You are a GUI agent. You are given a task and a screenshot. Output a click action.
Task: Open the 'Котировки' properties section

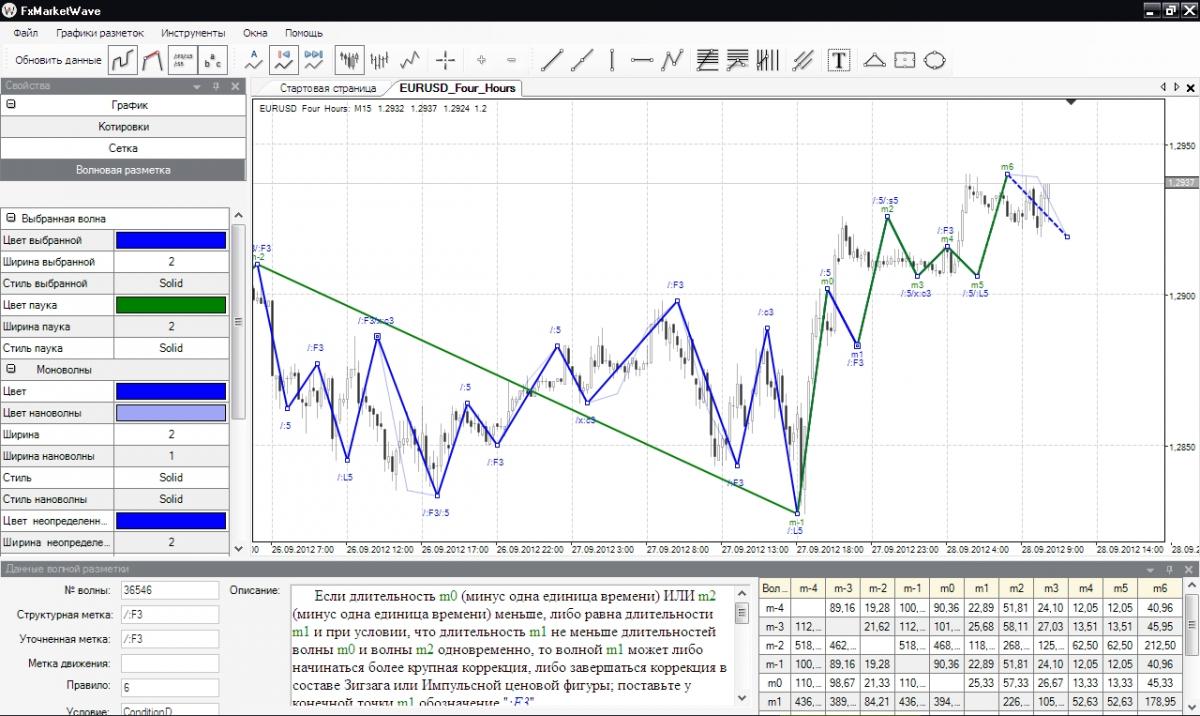[123, 127]
